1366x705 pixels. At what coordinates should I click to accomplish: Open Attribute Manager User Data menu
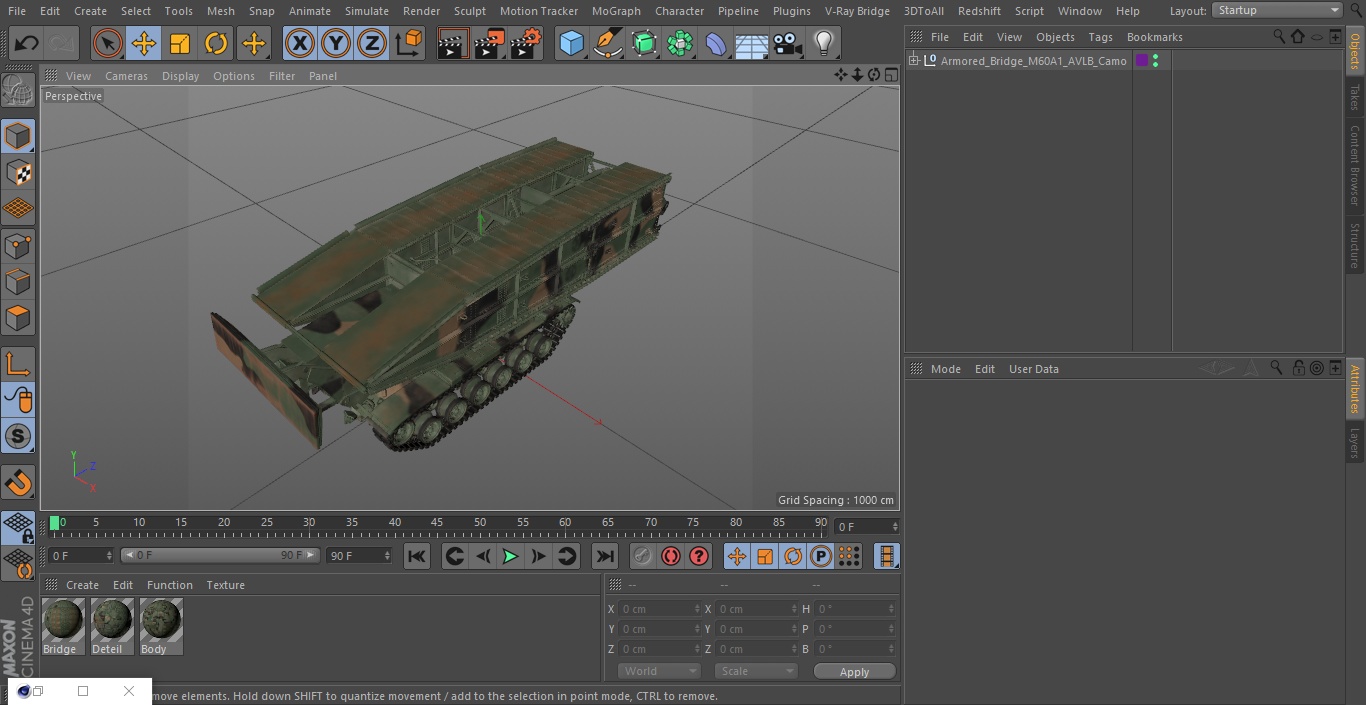[1033, 369]
